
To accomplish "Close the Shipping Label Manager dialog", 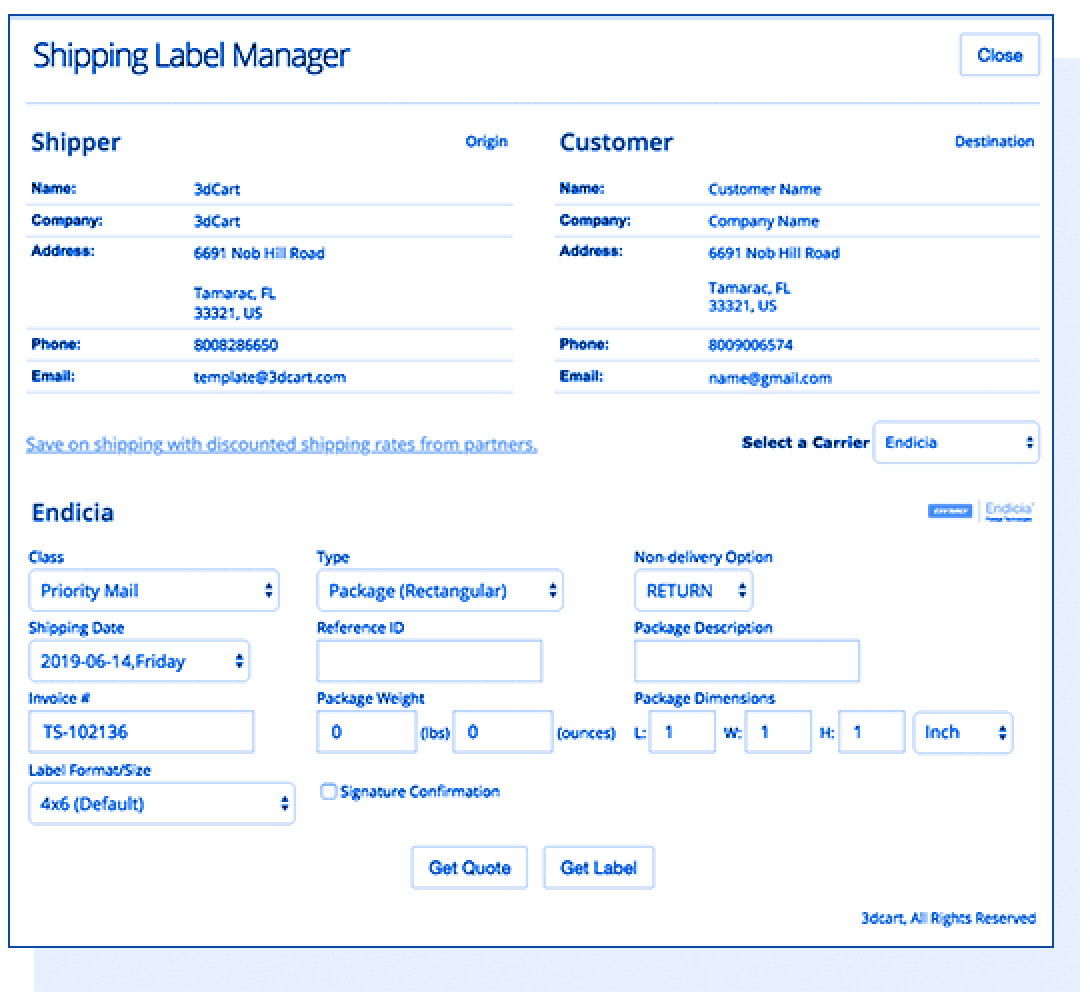I will (999, 55).
